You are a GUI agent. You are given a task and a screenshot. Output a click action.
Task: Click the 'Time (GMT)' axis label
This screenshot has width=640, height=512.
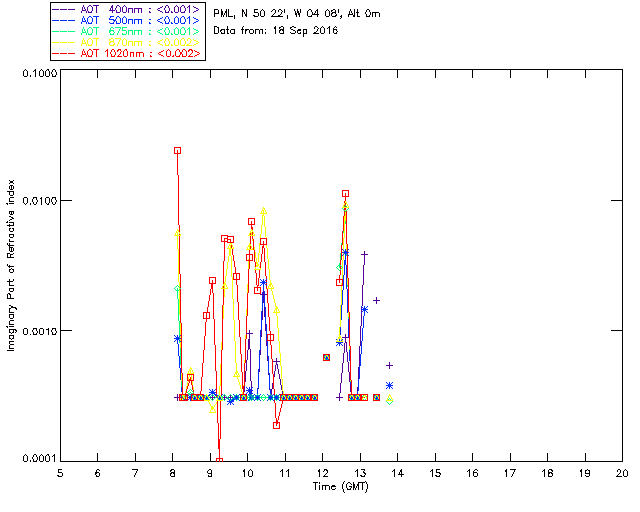tap(340, 487)
